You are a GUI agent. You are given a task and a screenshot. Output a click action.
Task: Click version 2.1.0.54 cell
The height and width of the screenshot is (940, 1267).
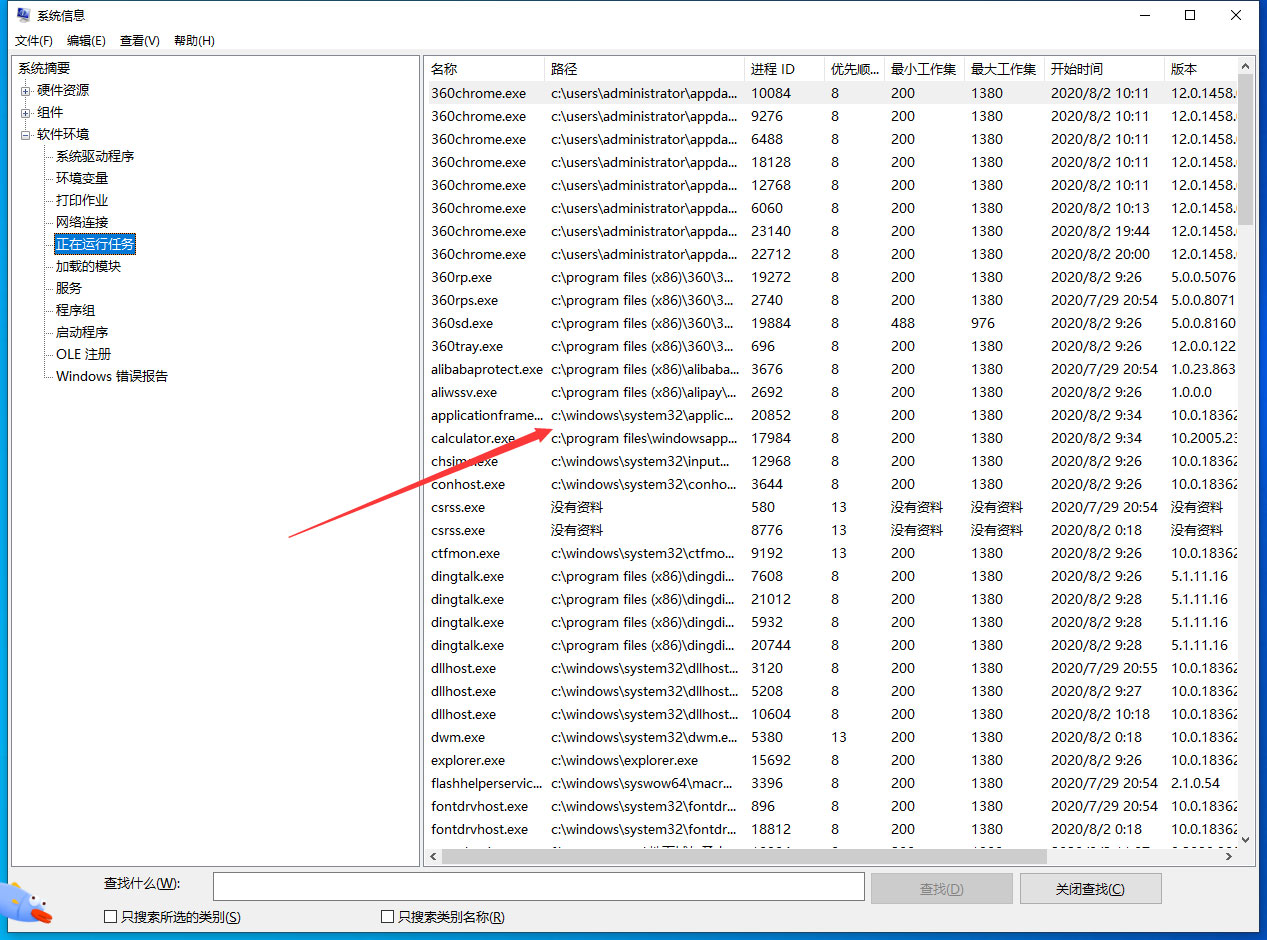(1196, 783)
